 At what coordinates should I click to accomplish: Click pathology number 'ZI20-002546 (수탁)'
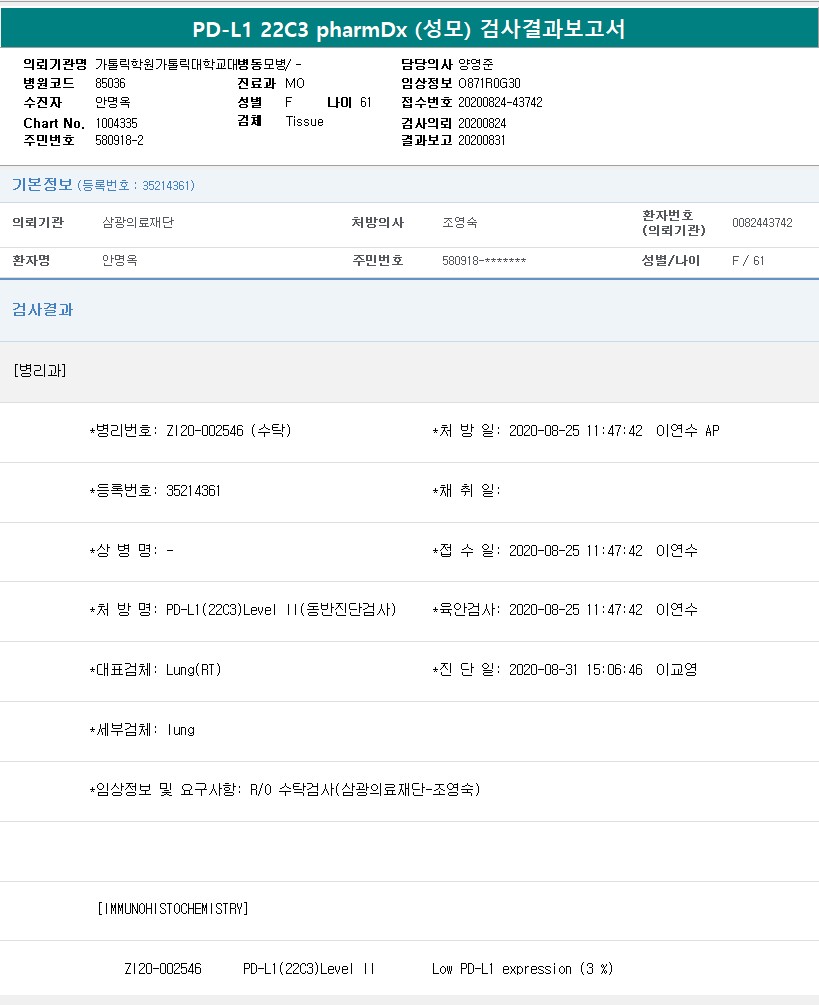(229, 431)
